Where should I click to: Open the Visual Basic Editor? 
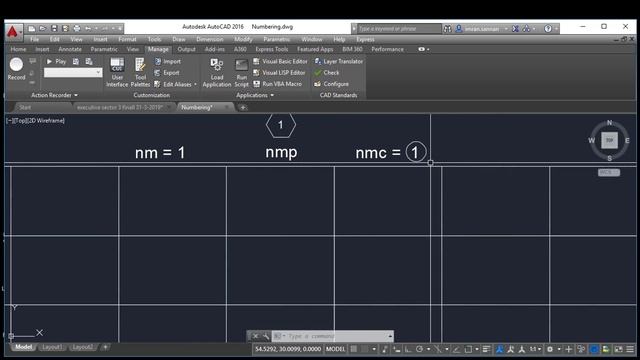click(280, 61)
